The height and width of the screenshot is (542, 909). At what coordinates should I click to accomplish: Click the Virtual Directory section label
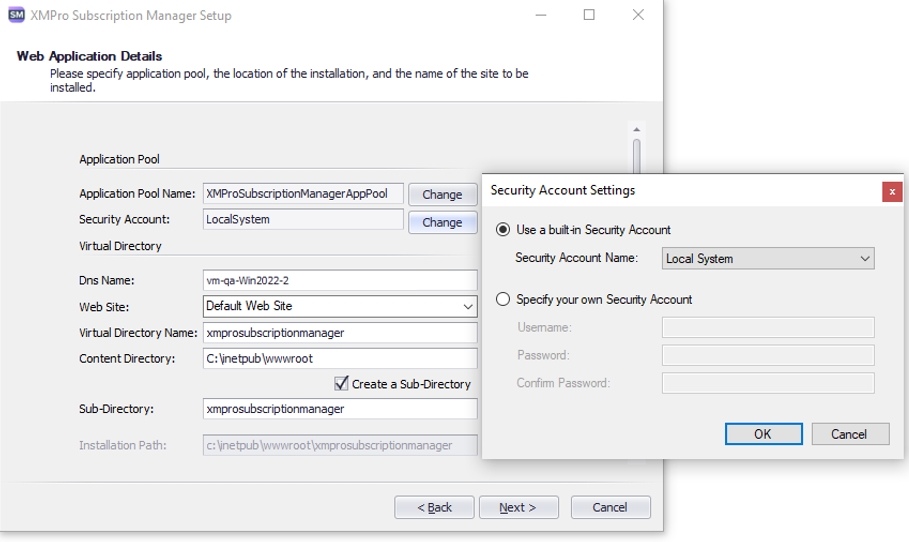pos(120,246)
